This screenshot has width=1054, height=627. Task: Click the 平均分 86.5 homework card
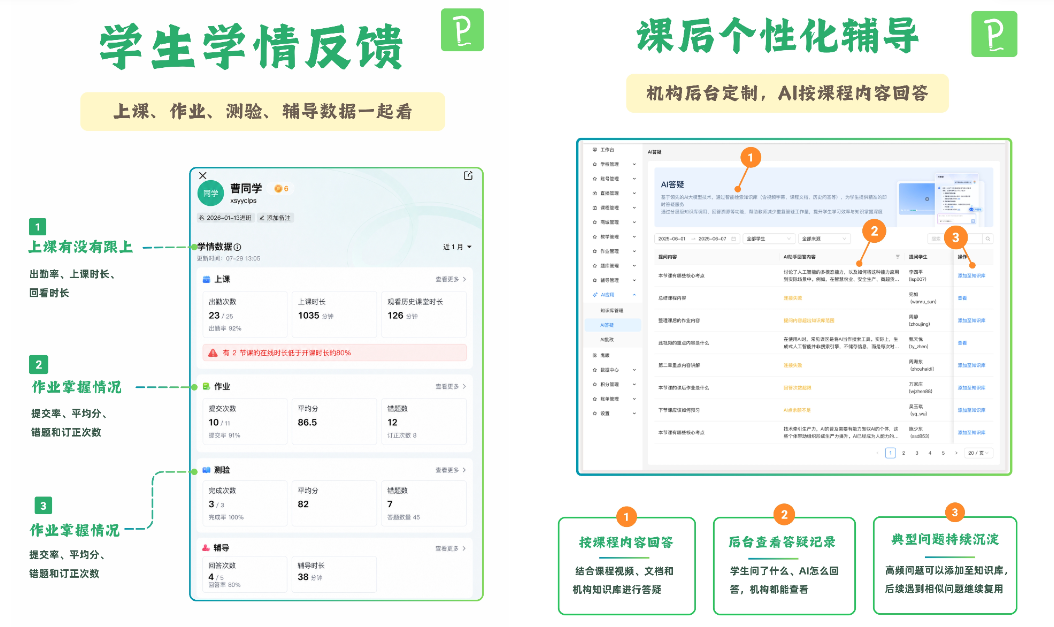coord(334,421)
